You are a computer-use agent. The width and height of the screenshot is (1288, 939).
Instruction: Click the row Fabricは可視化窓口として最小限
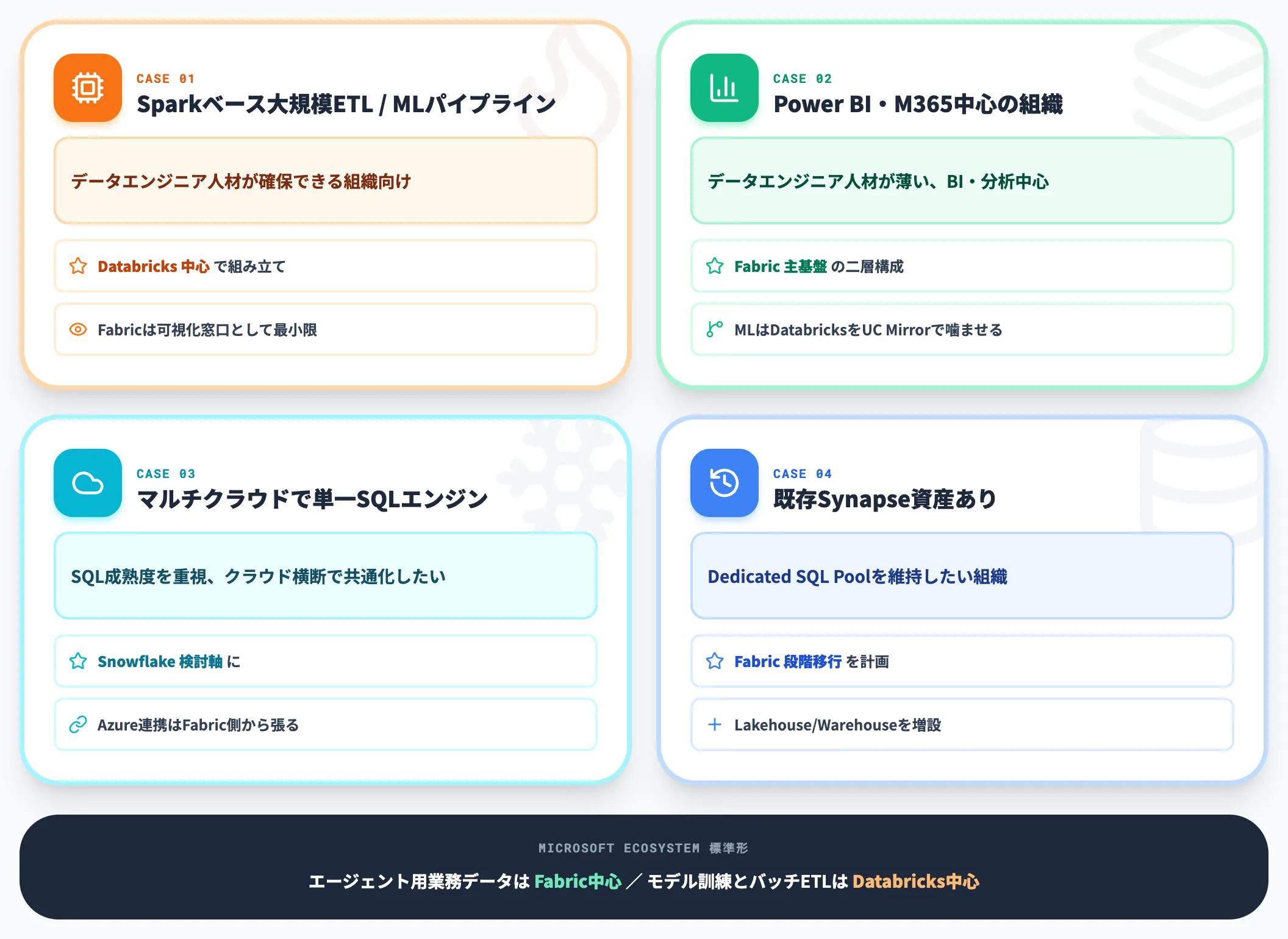click(x=326, y=329)
